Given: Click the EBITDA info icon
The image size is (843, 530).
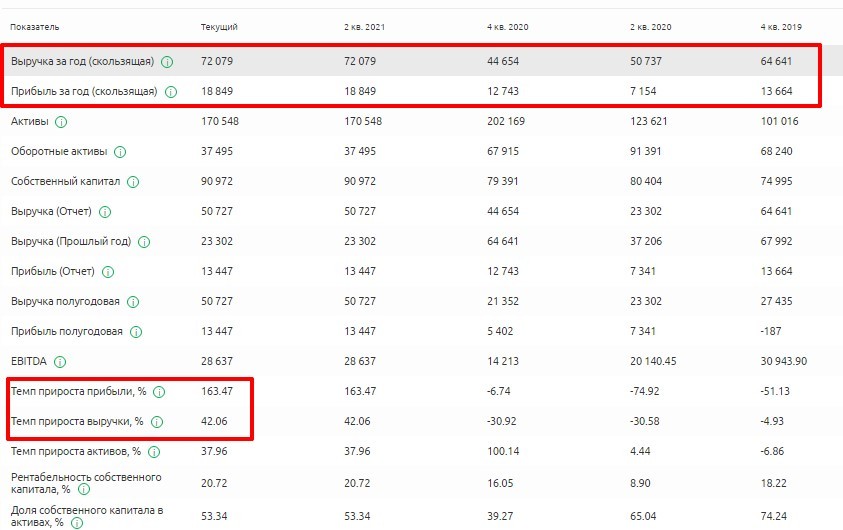Looking at the screenshot, I should click(x=61, y=361).
